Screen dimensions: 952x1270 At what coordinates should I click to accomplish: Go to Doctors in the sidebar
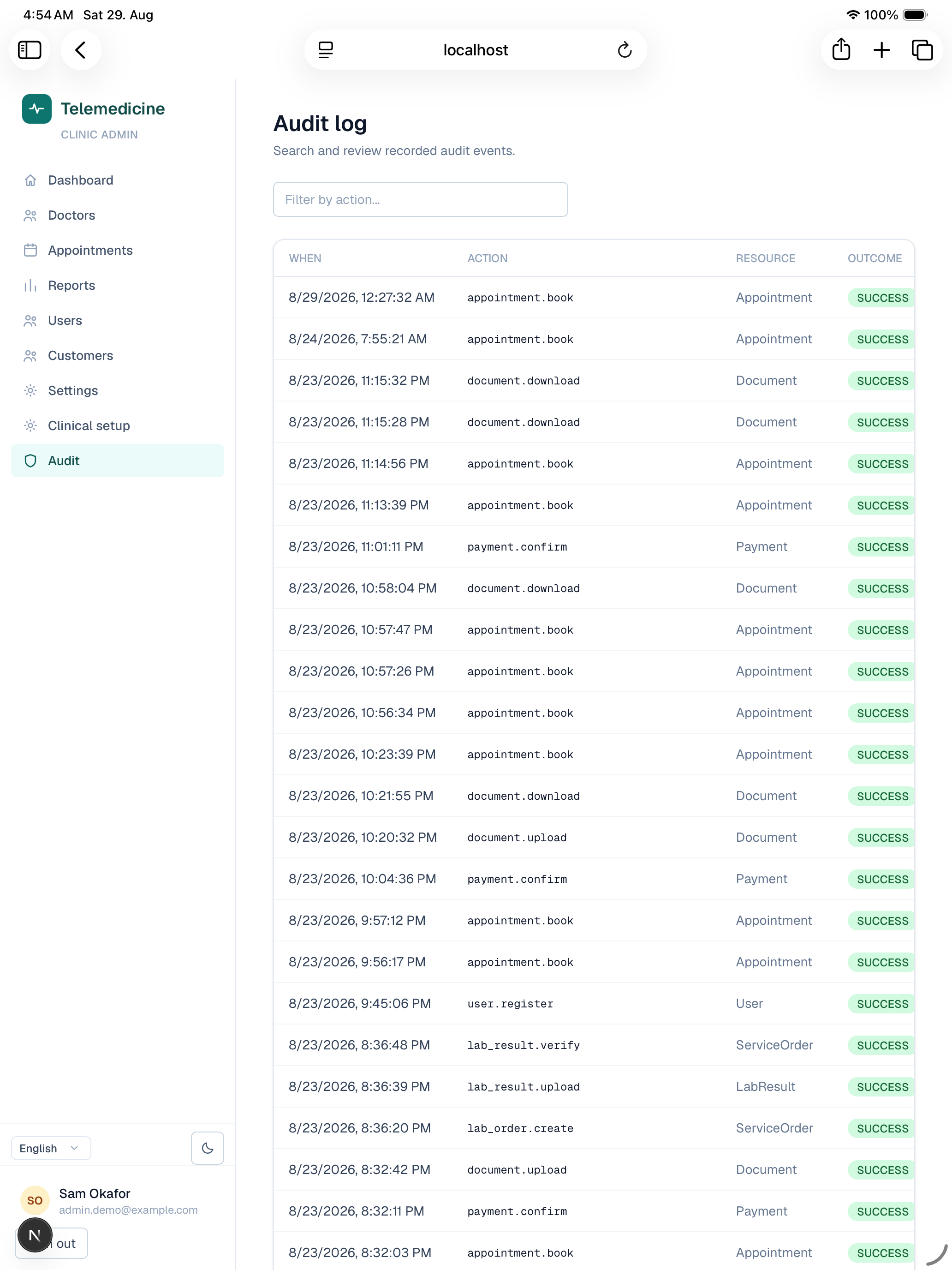tap(117, 216)
